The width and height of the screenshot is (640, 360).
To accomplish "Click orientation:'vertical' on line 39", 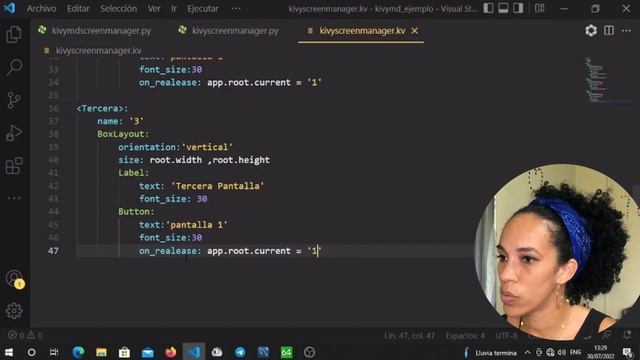I will pyautogui.click(x=176, y=147).
